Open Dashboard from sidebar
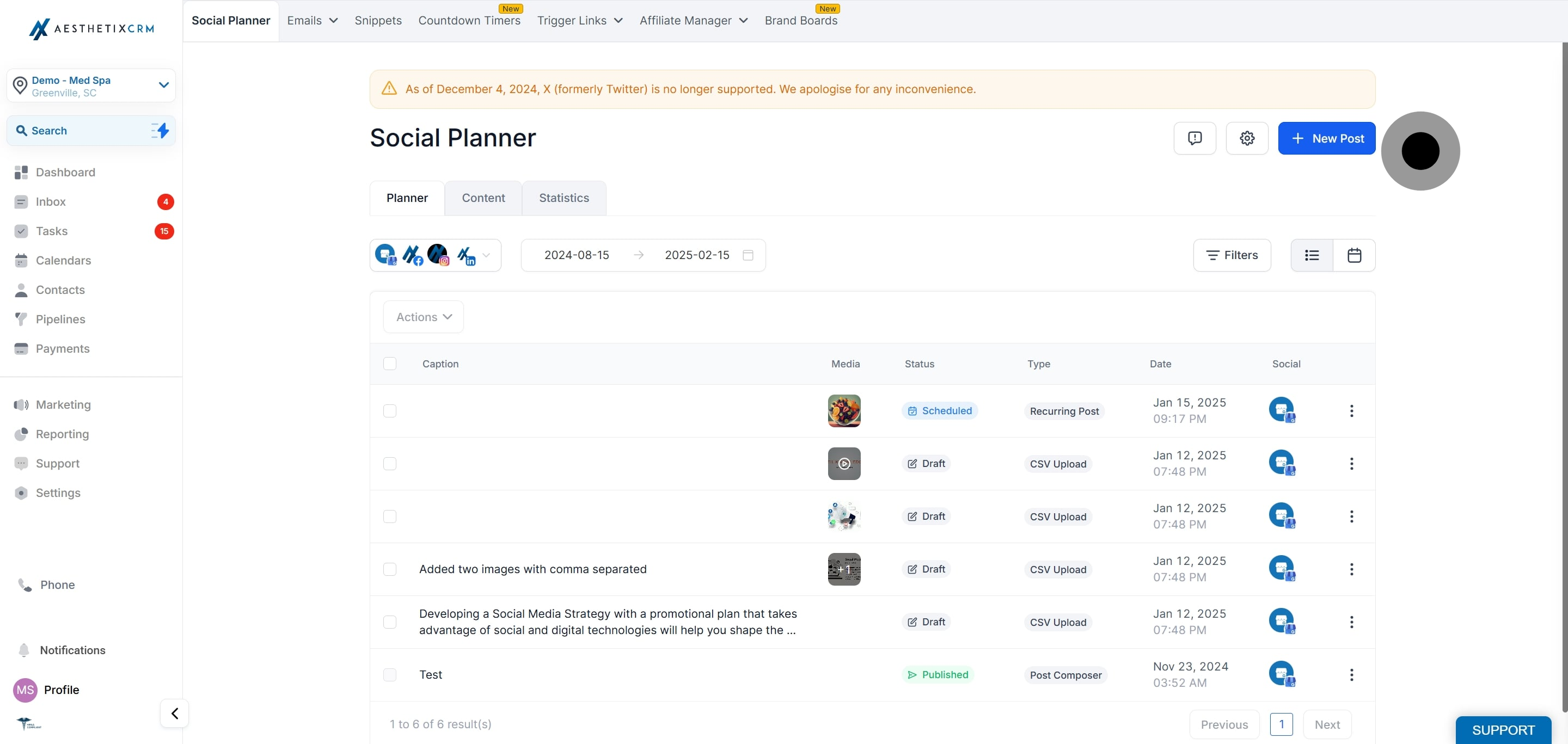 pyautogui.click(x=65, y=172)
